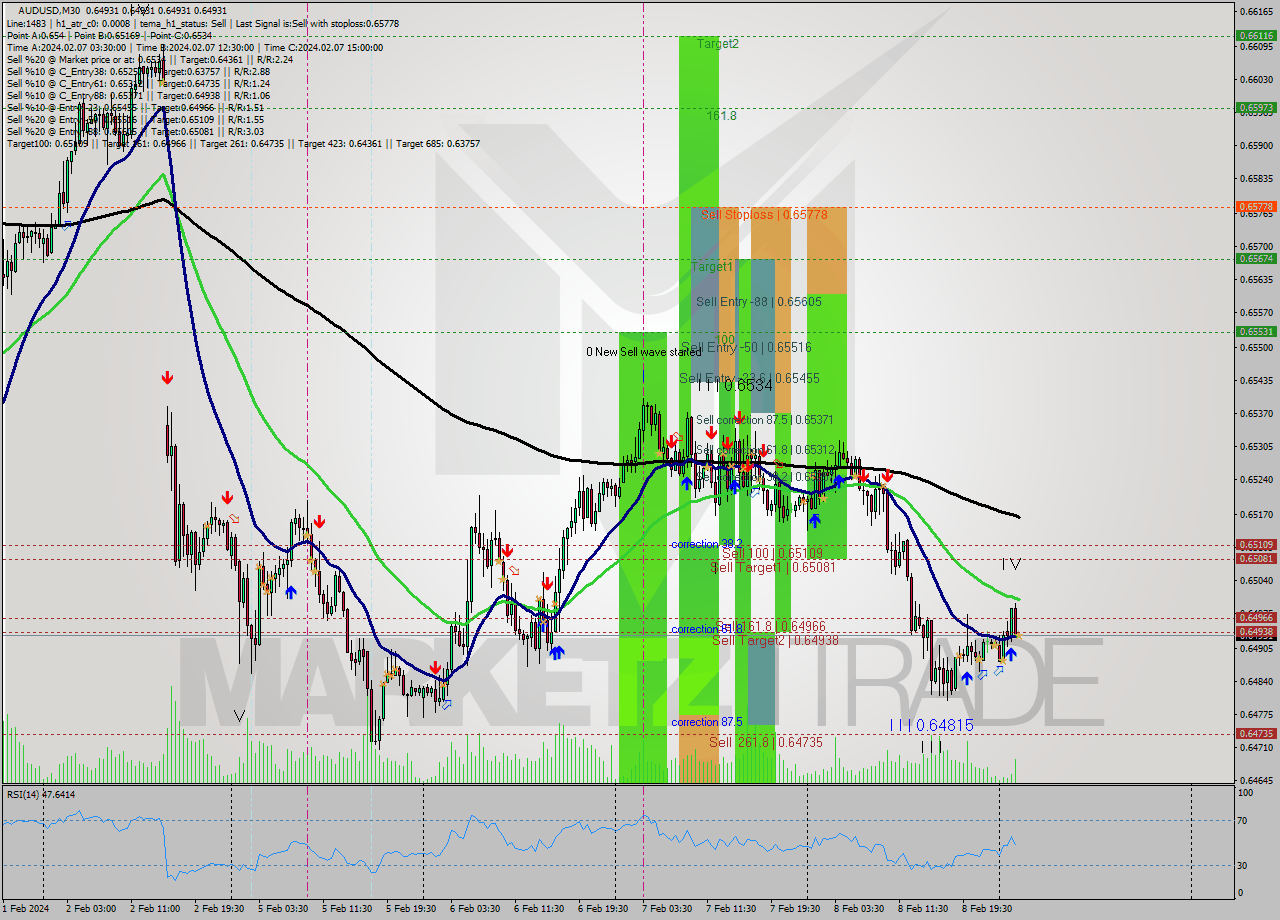Click red price tag 0.65109
The image size is (1280, 920).
pyautogui.click(x=1257, y=545)
